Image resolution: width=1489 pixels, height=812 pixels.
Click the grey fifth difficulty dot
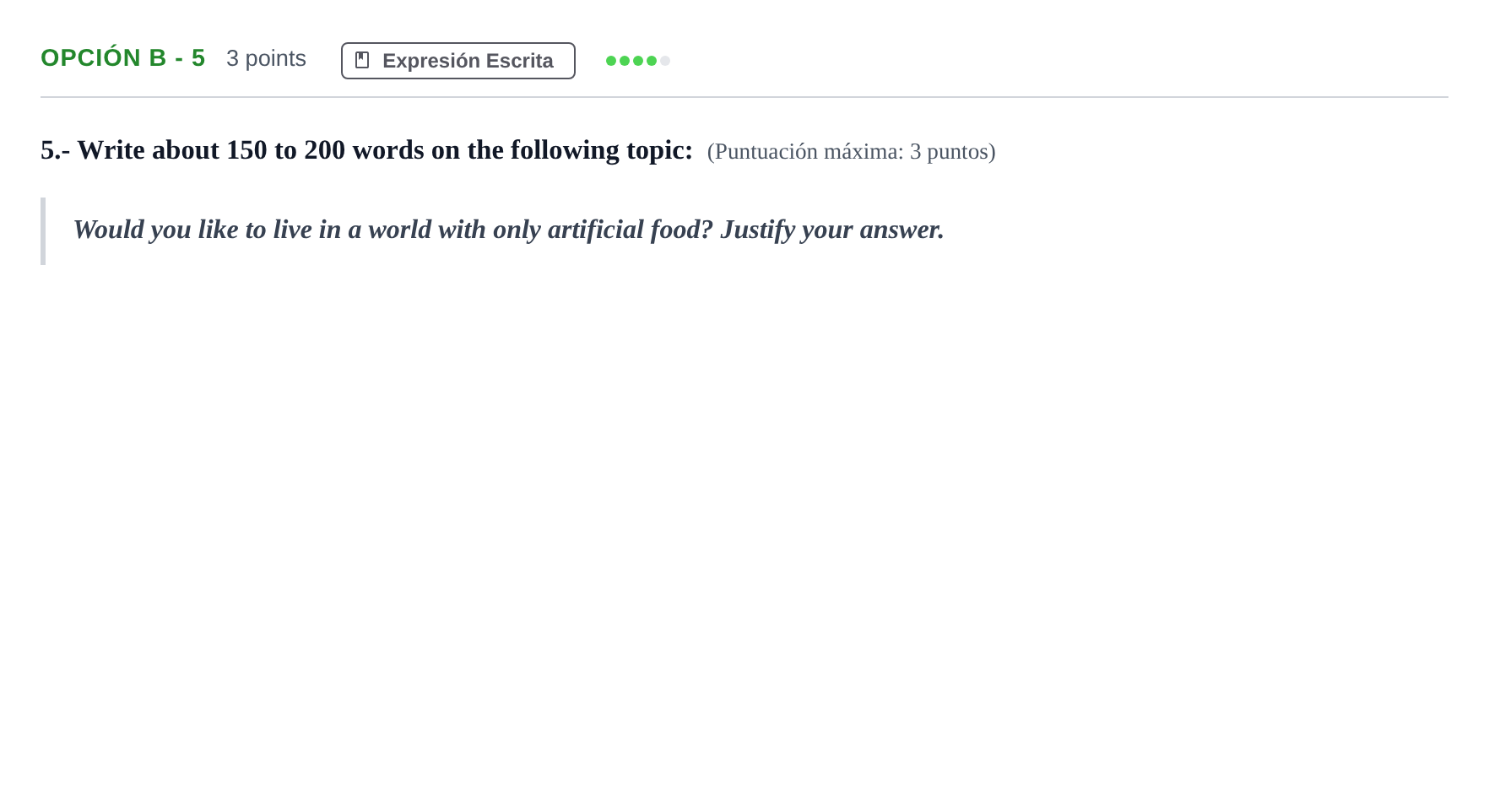click(x=665, y=61)
